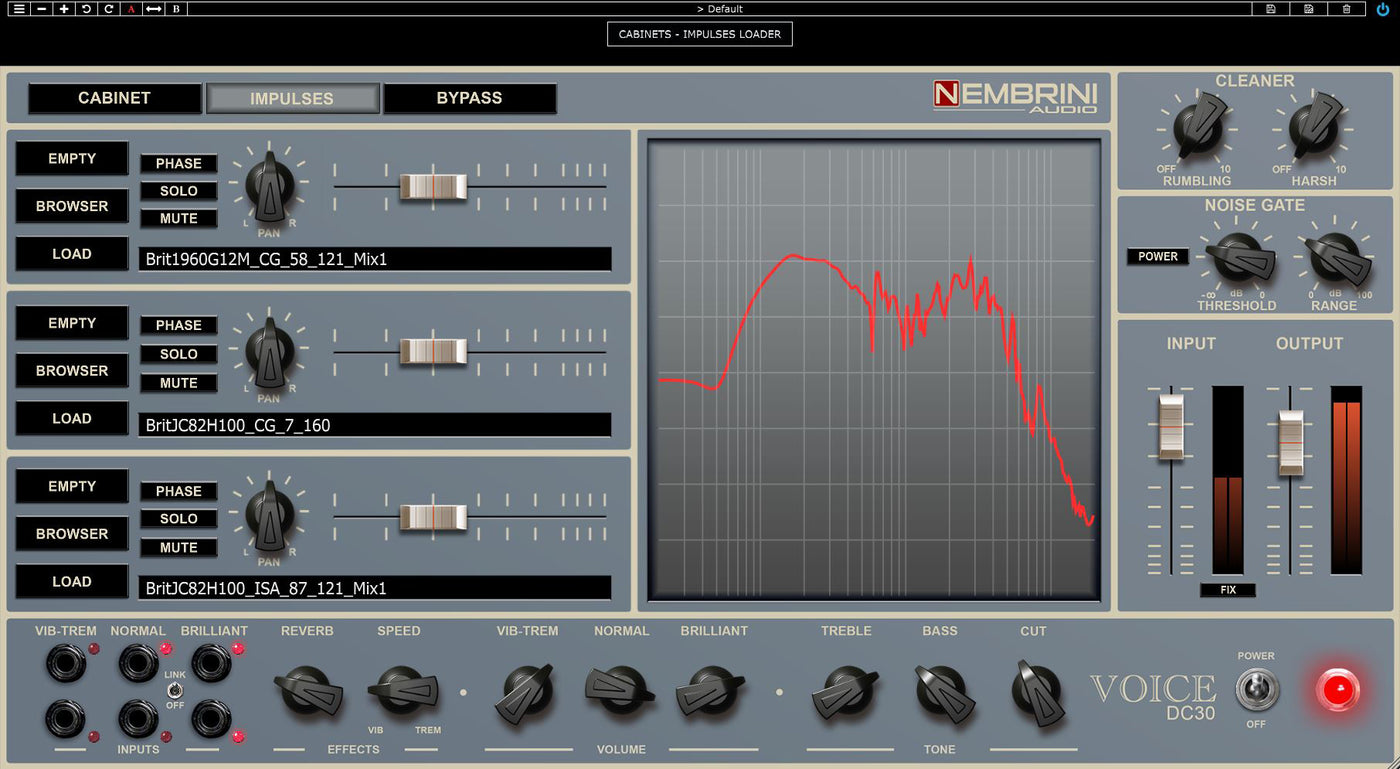Open the Default preset name dropdown
Screen dimensions: 1400x769
pyautogui.click(x=719, y=9)
